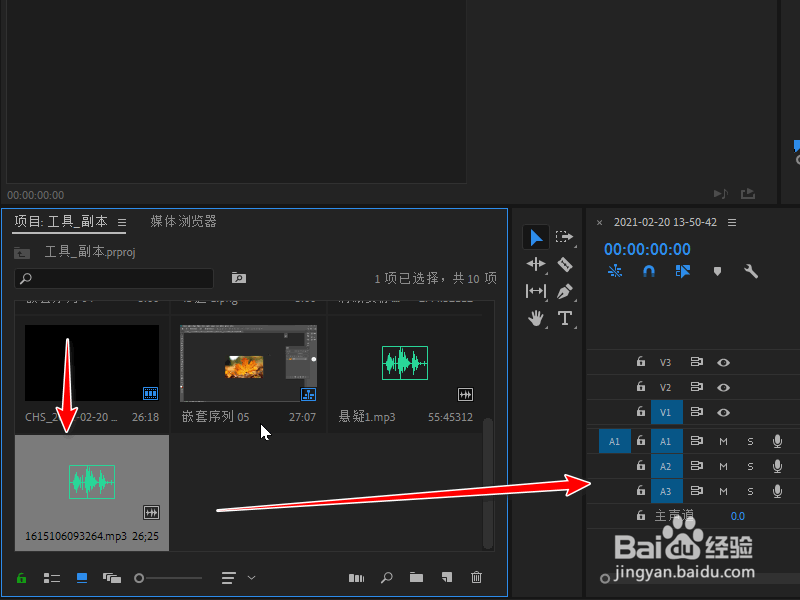Viewport: 800px width, 600px height.
Task: Click the project search field
Action: pyautogui.click(x=114, y=278)
